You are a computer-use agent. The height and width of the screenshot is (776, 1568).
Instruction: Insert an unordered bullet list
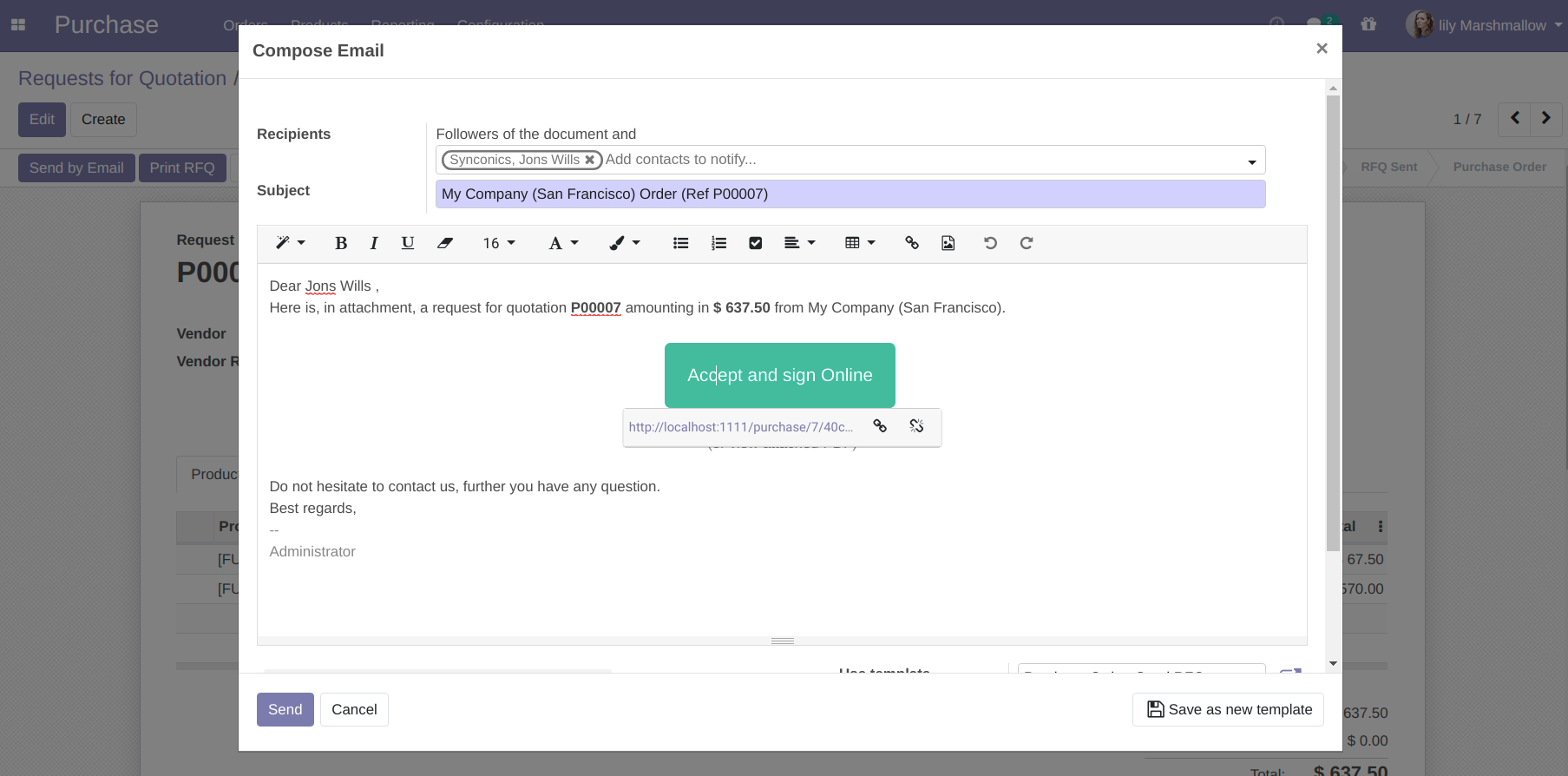[x=681, y=243]
